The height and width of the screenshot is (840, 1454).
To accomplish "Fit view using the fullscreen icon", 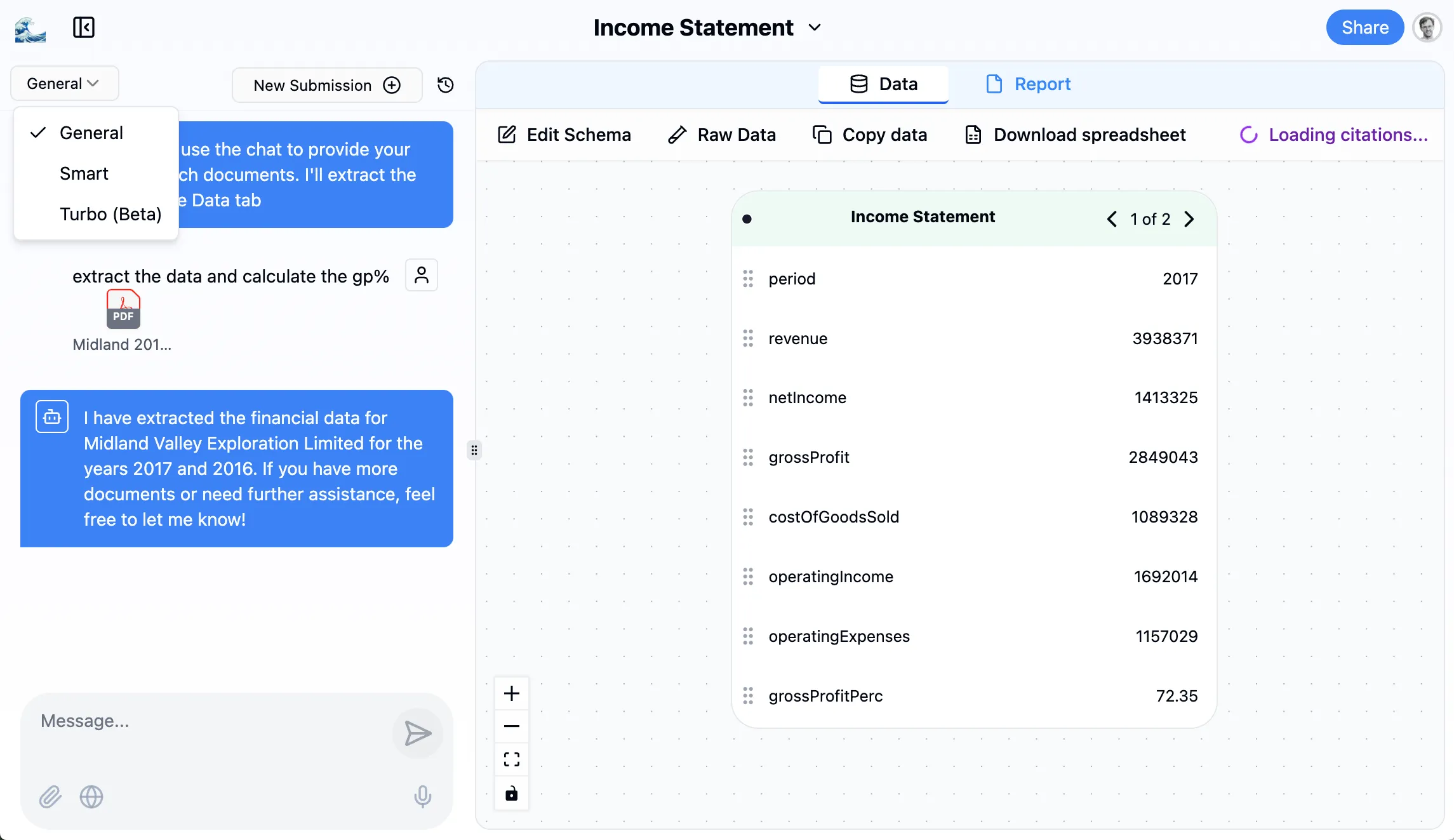I will pos(512,759).
